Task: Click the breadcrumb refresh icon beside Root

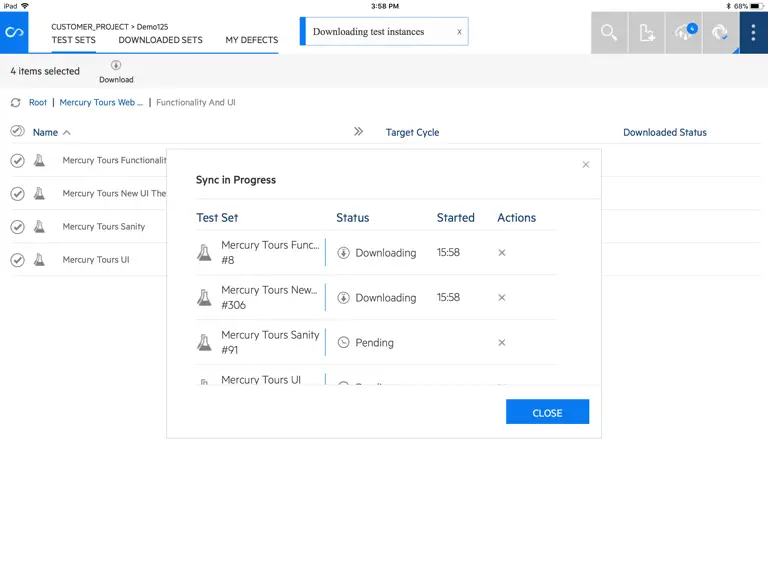Action: coord(16,103)
